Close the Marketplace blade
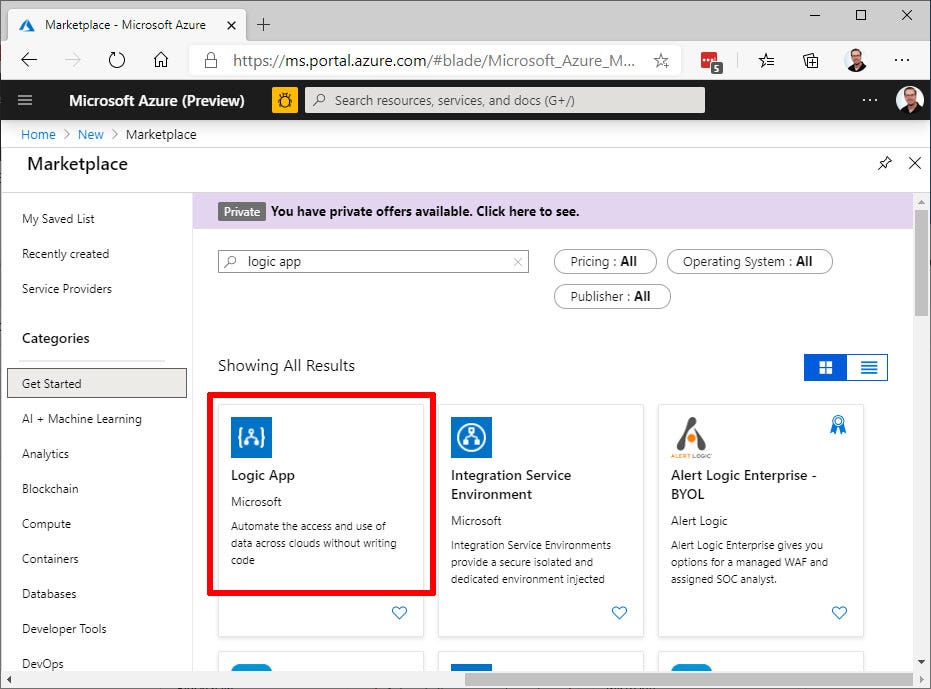 pos(915,163)
